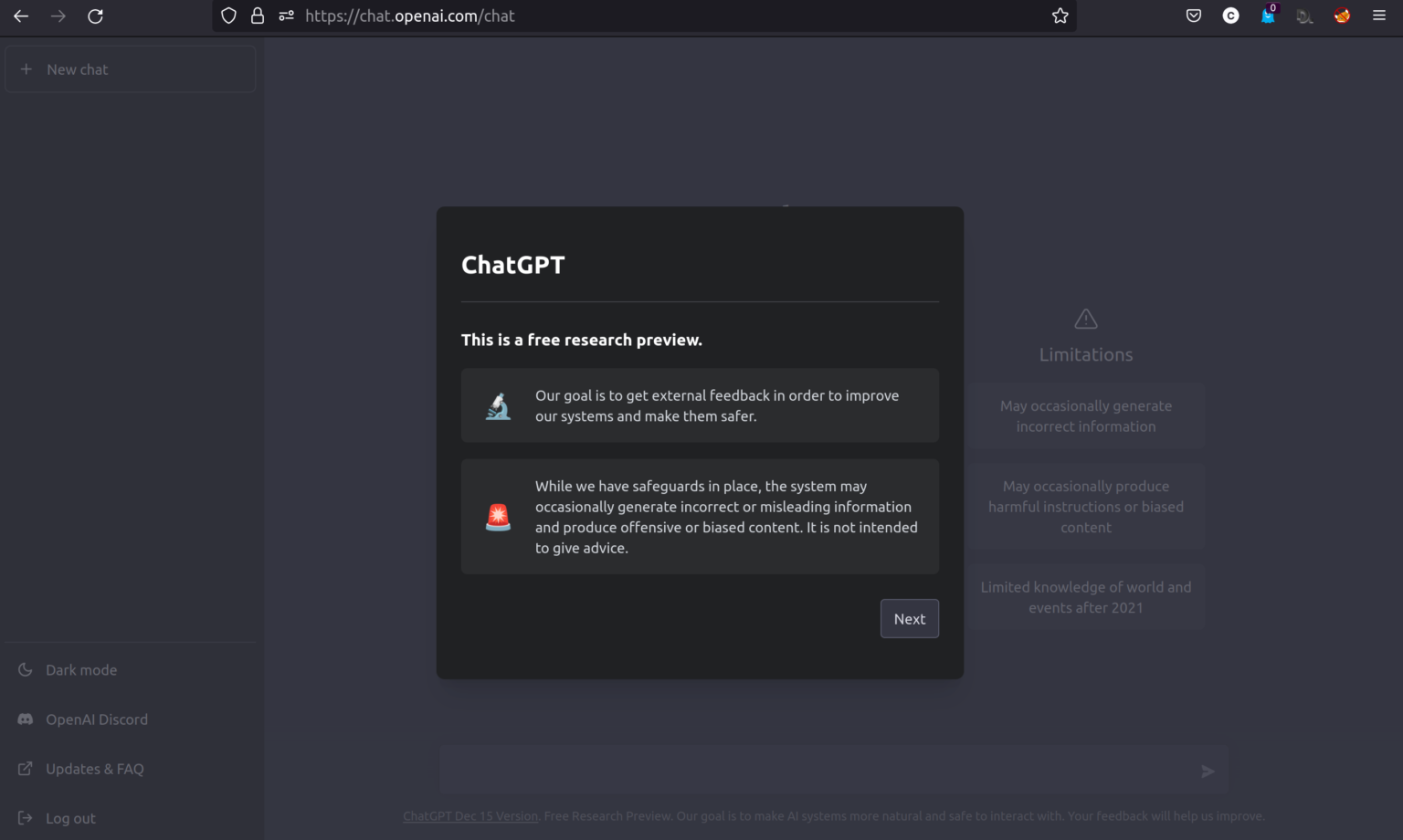Screen dimensions: 1403x840
Task: Select the dark mode moon icon
Action: tap(25, 669)
